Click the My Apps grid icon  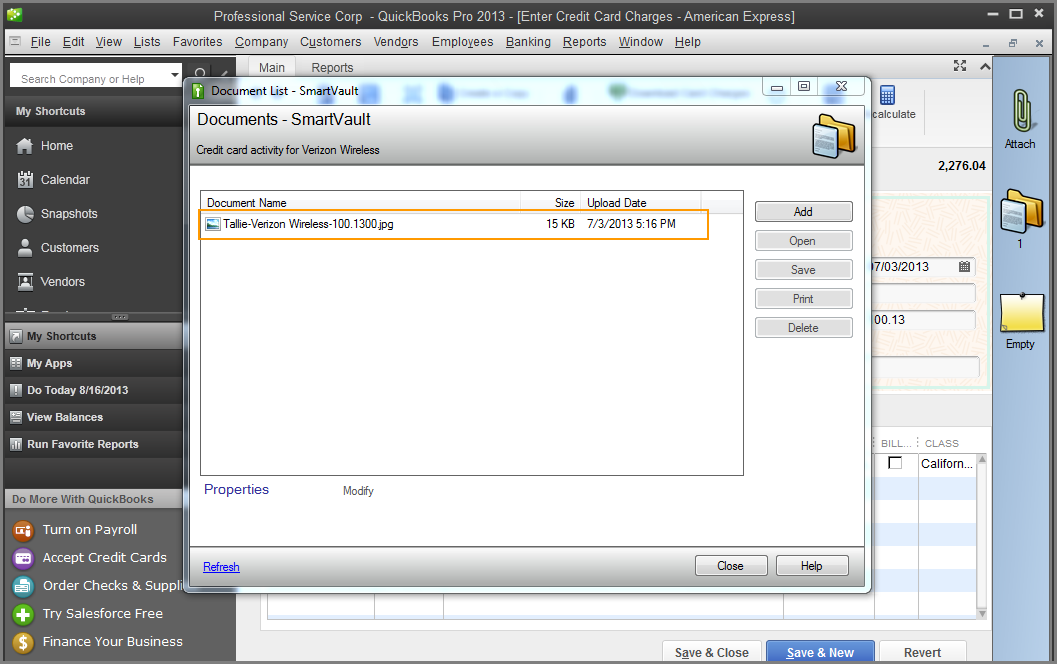point(16,363)
